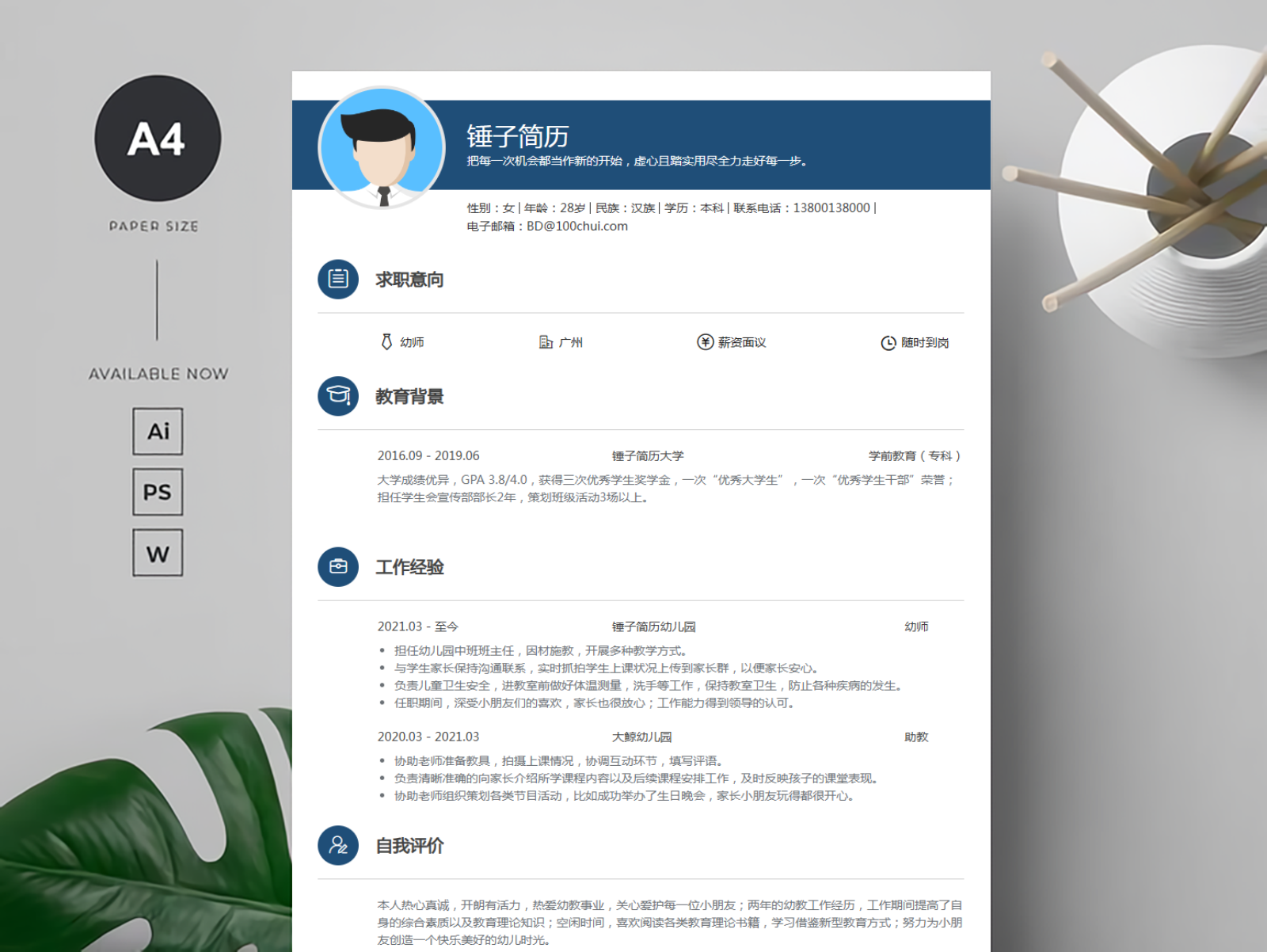
Task: Click the 本人热心真诚 self-evaluation paragraph
Action: point(670,922)
